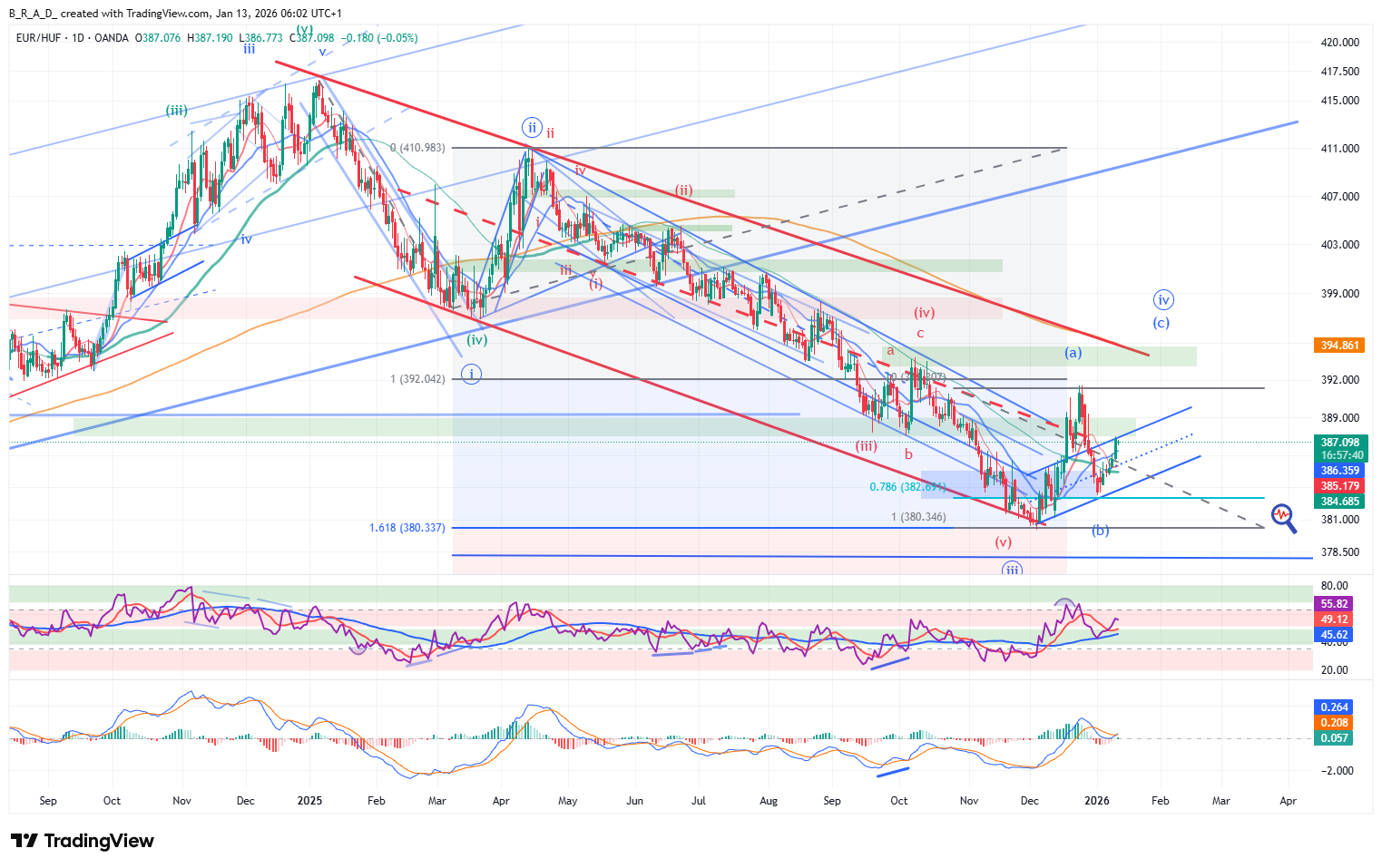
Task: Select the circled blue ii wave label
Action: click(x=532, y=127)
